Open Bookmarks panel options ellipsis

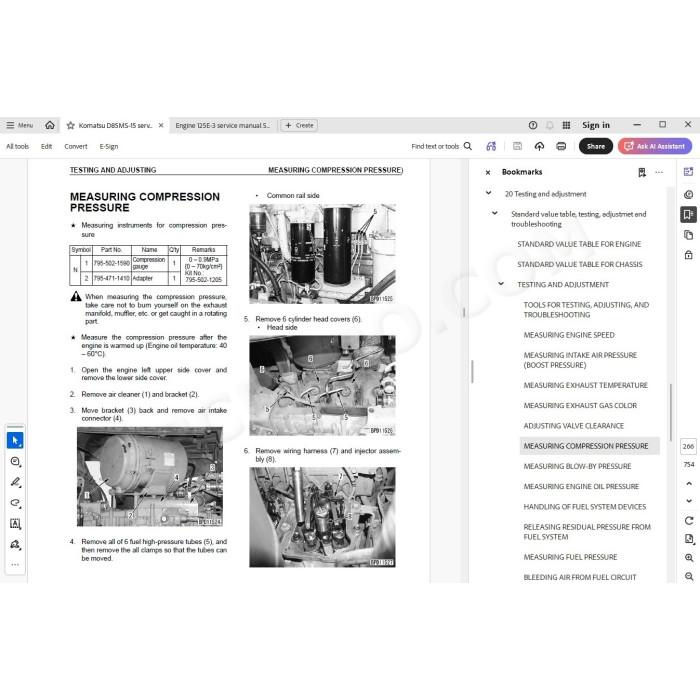coord(659,172)
